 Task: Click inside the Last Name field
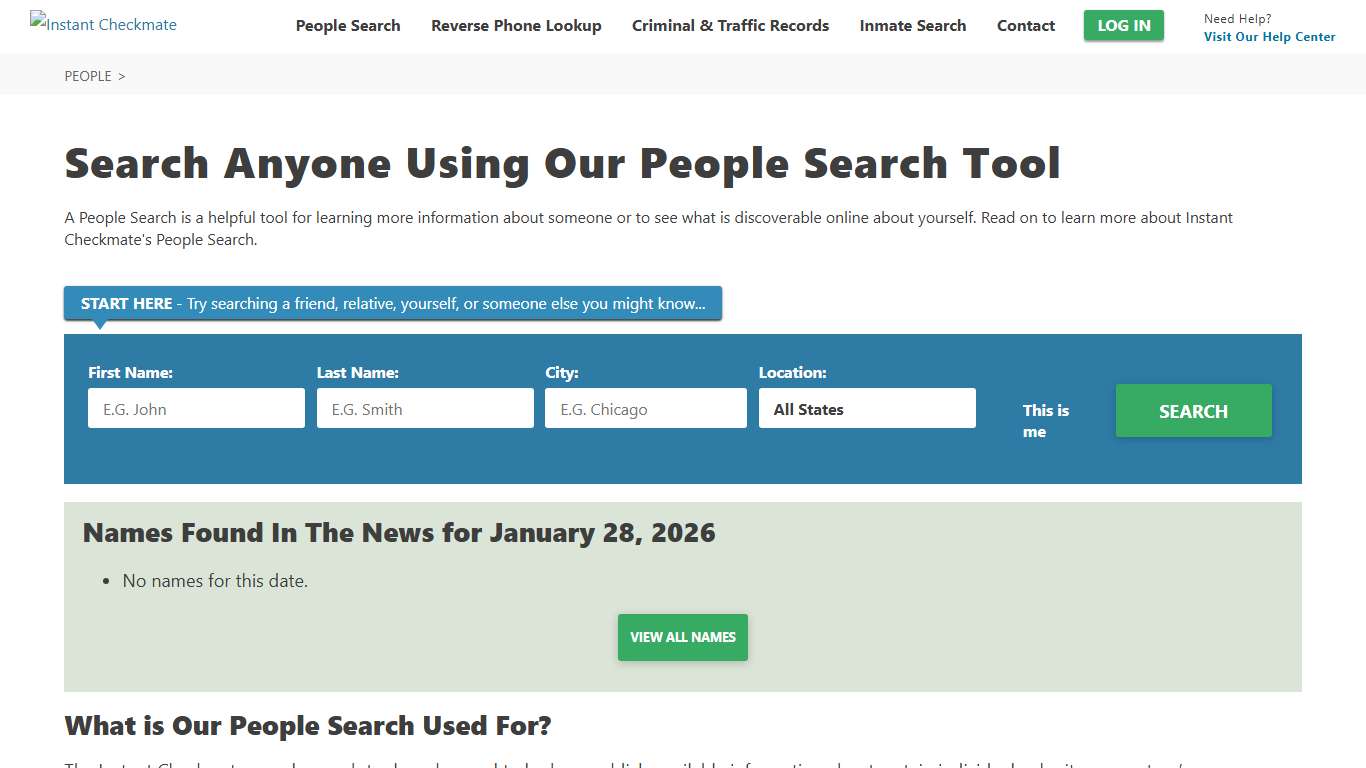click(425, 408)
